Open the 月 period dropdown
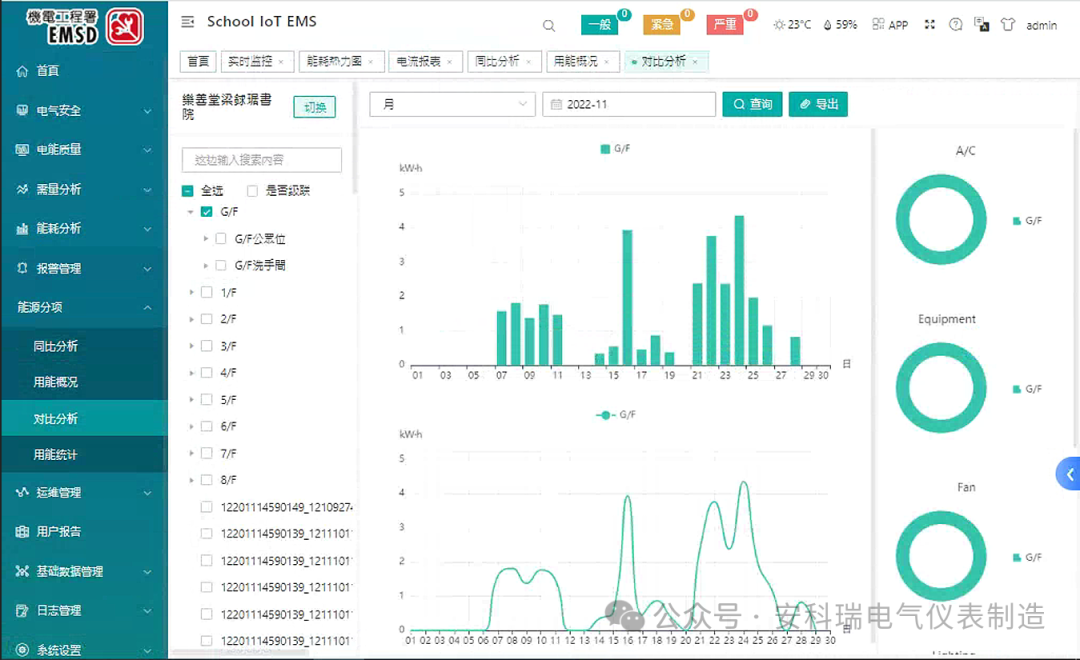Image resolution: width=1080 pixels, height=660 pixels. click(x=453, y=104)
